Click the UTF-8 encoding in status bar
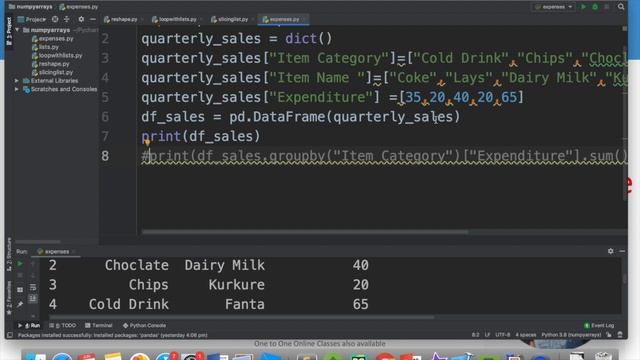The image size is (640, 360). click(502, 335)
